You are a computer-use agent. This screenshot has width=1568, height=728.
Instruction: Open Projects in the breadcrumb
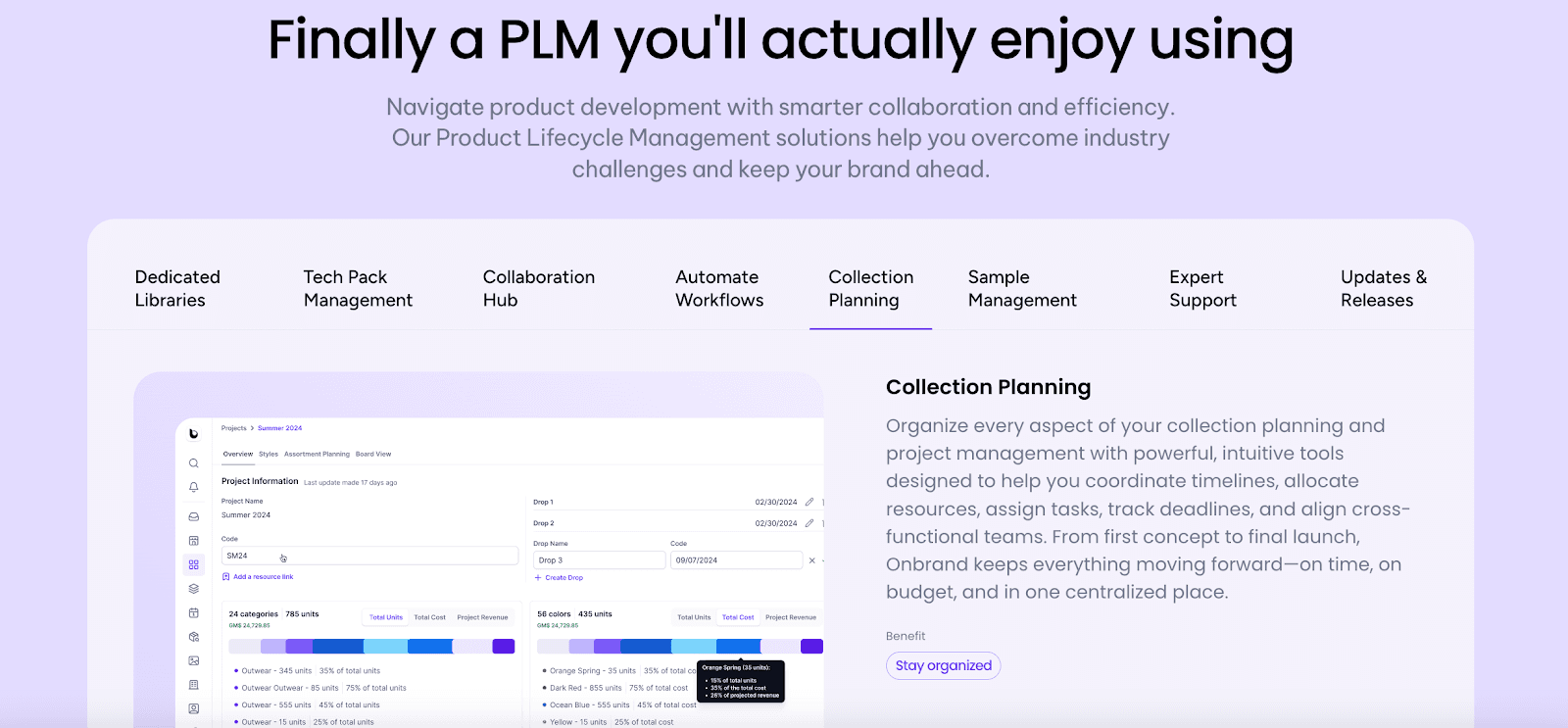tap(234, 428)
